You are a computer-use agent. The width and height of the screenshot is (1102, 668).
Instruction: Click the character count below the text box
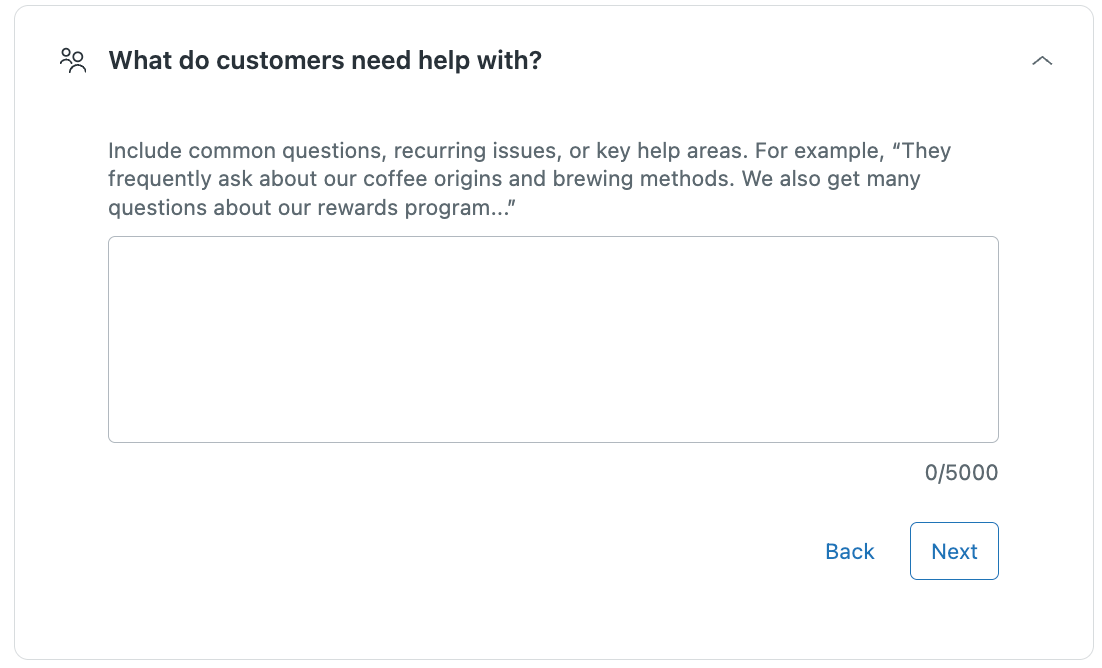click(x=961, y=473)
